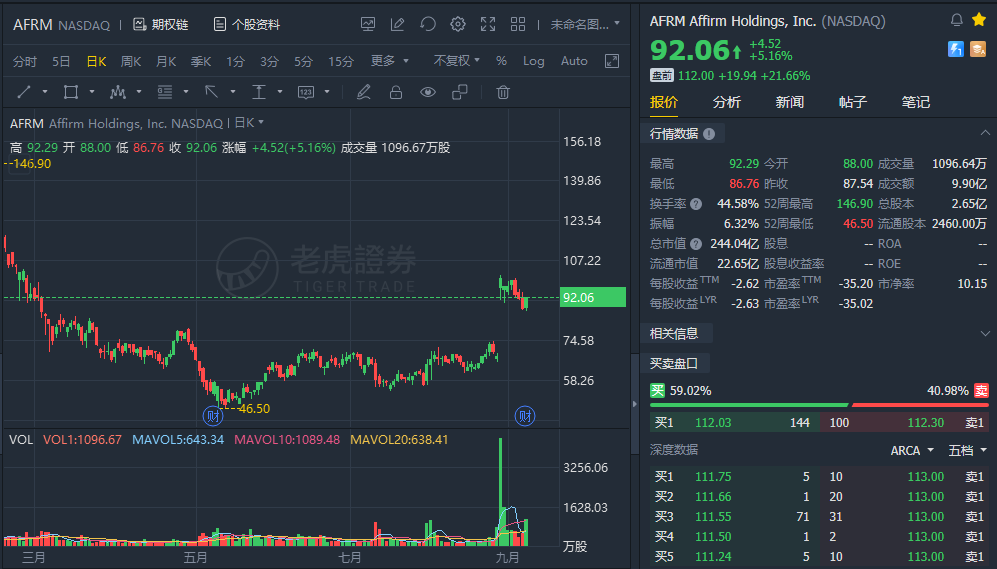The width and height of the screenshot is (997, 569).
Task: Click the earnings 财 marker near 五月
Action: tap(212, 417)
